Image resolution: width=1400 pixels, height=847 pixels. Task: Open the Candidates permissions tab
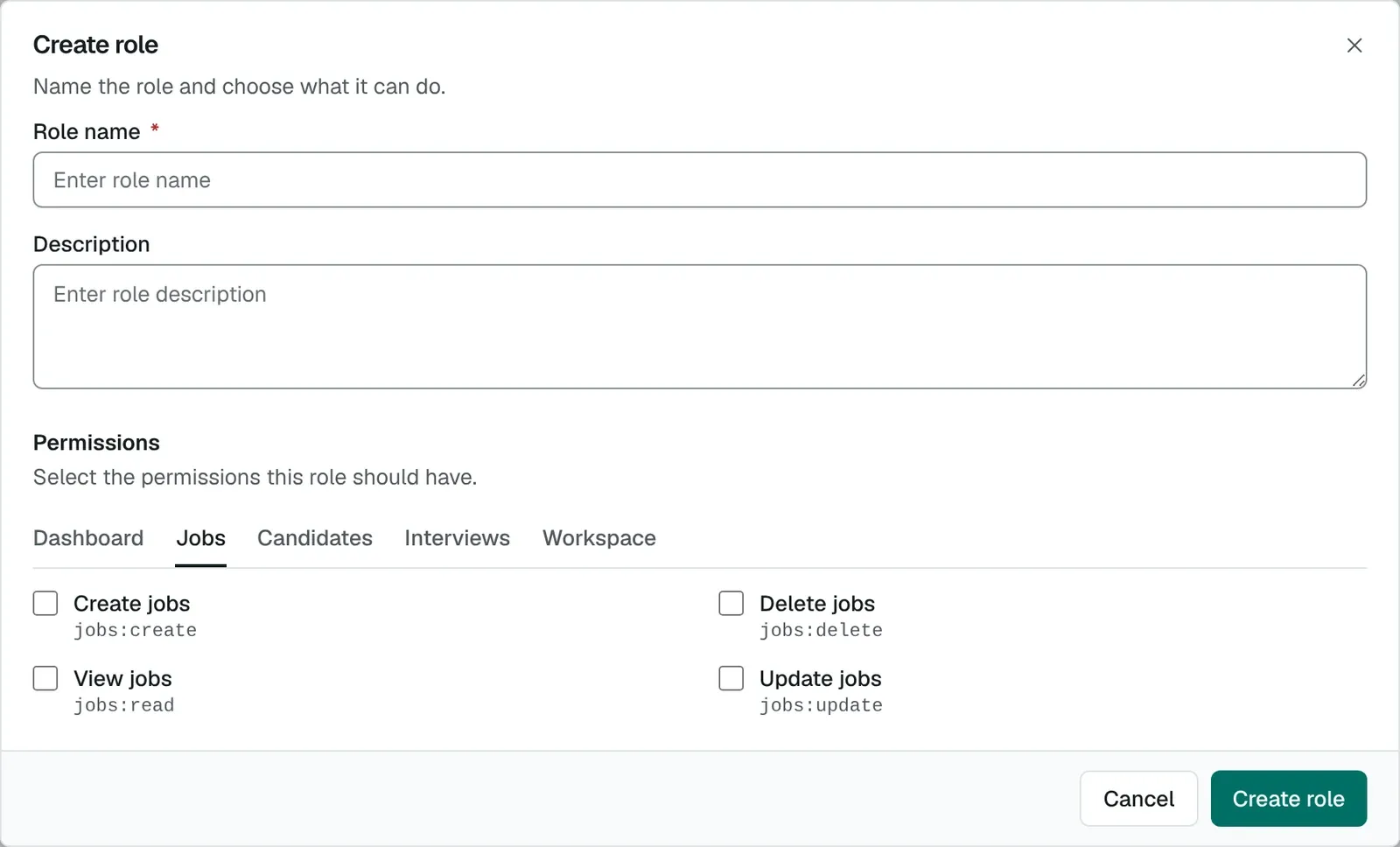coord(315,538)
